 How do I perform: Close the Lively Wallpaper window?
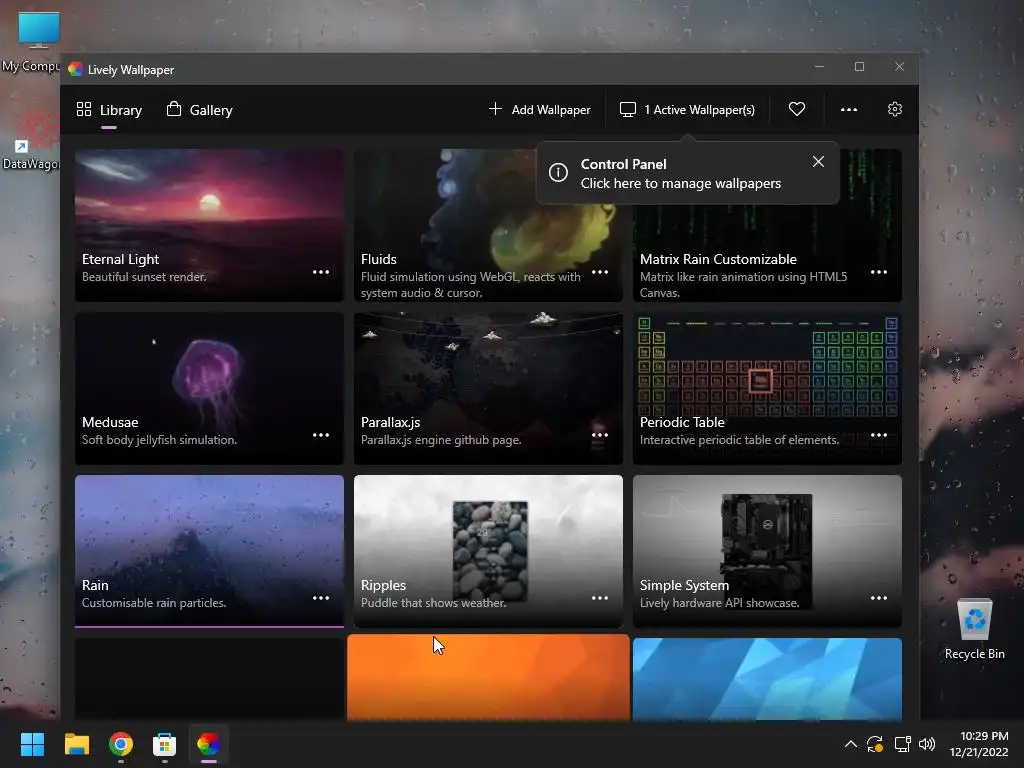point(899,67)
